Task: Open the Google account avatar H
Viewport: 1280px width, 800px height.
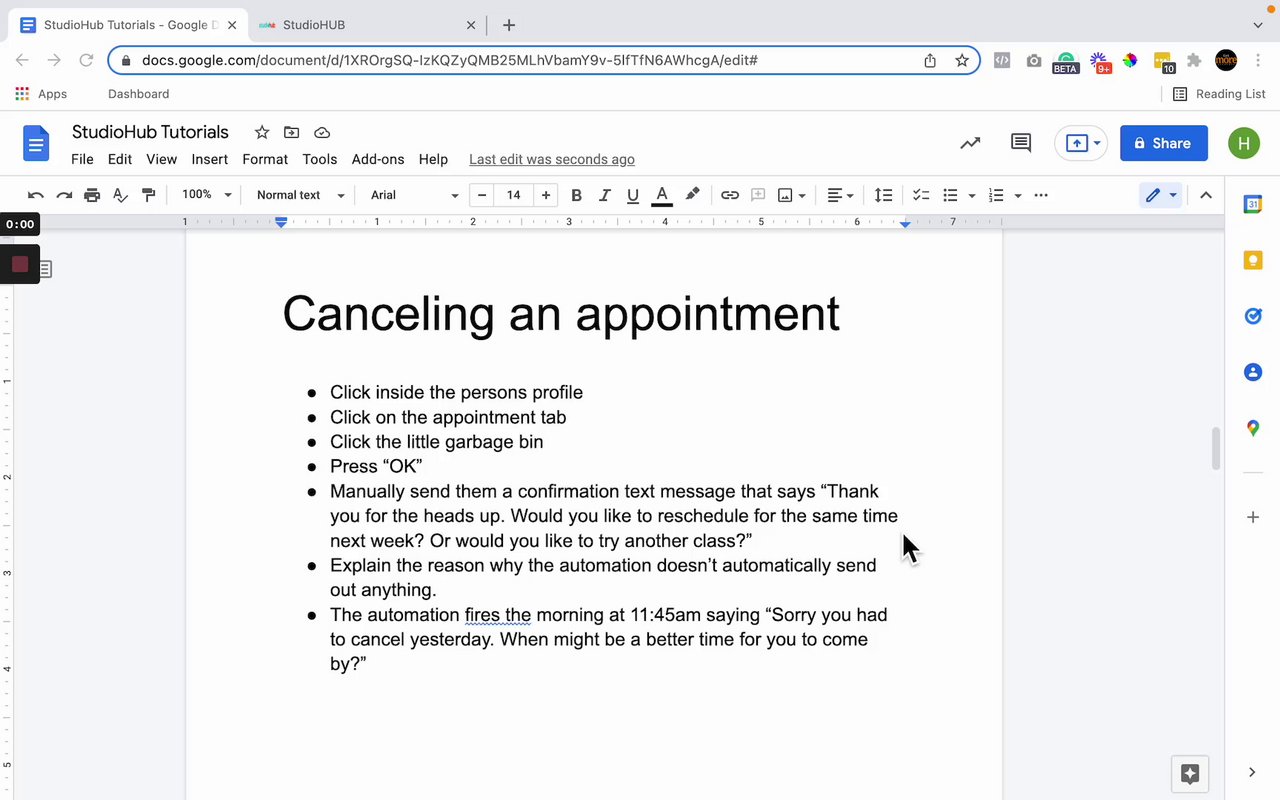Action: pyautogui.click(x=1244, y=143)
